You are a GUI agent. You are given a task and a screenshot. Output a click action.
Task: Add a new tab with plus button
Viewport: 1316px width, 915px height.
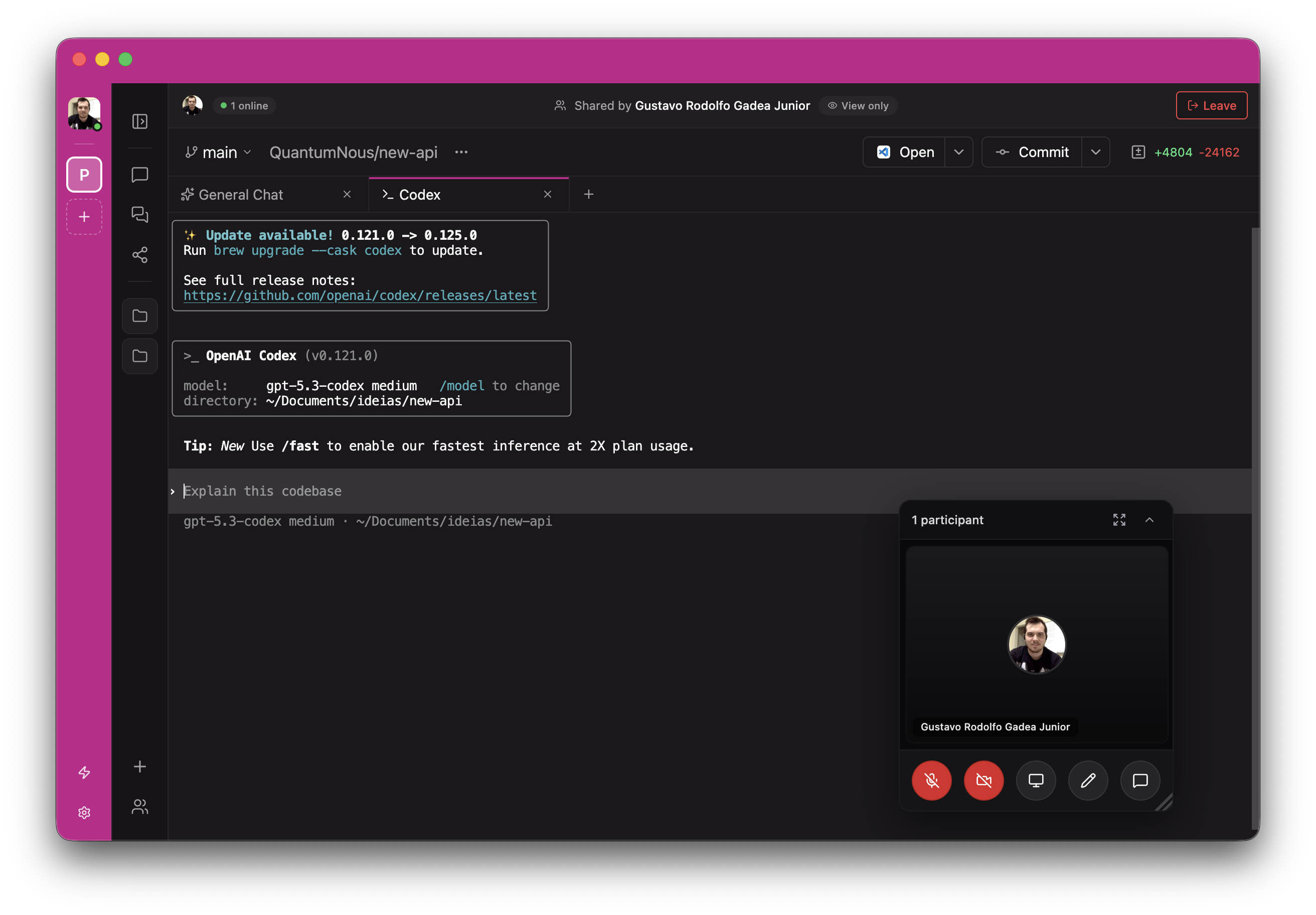[589, 194]
